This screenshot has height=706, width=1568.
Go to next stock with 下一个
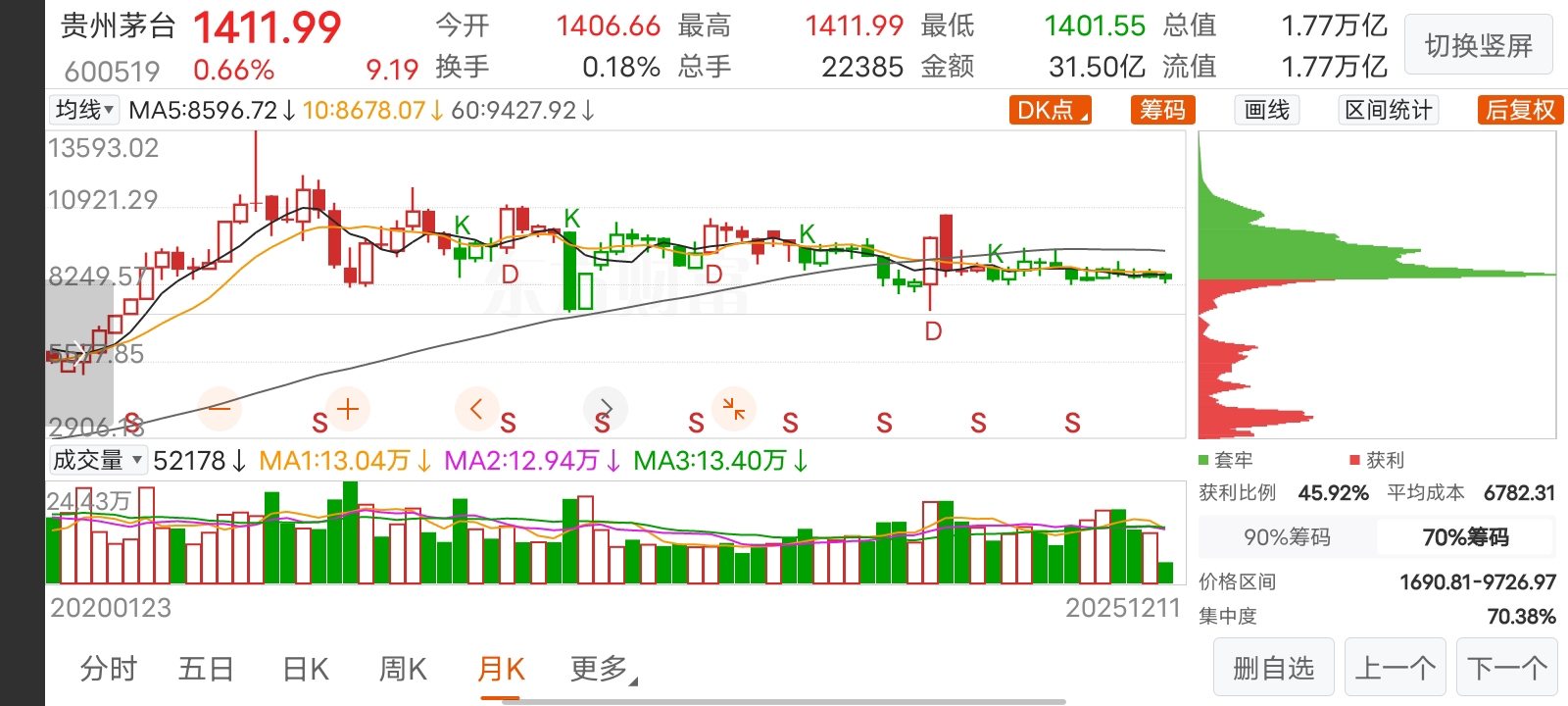coord(1507,669)
